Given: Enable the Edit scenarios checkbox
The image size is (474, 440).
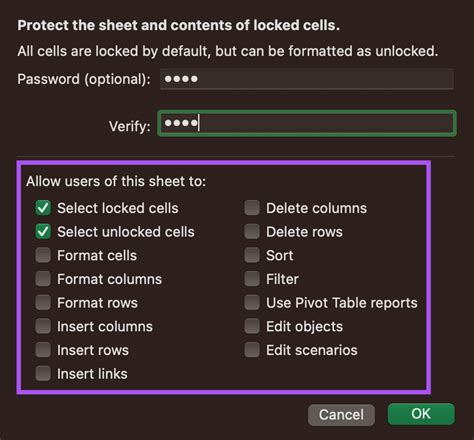Looking at the screenshot, I should (252, 350).
